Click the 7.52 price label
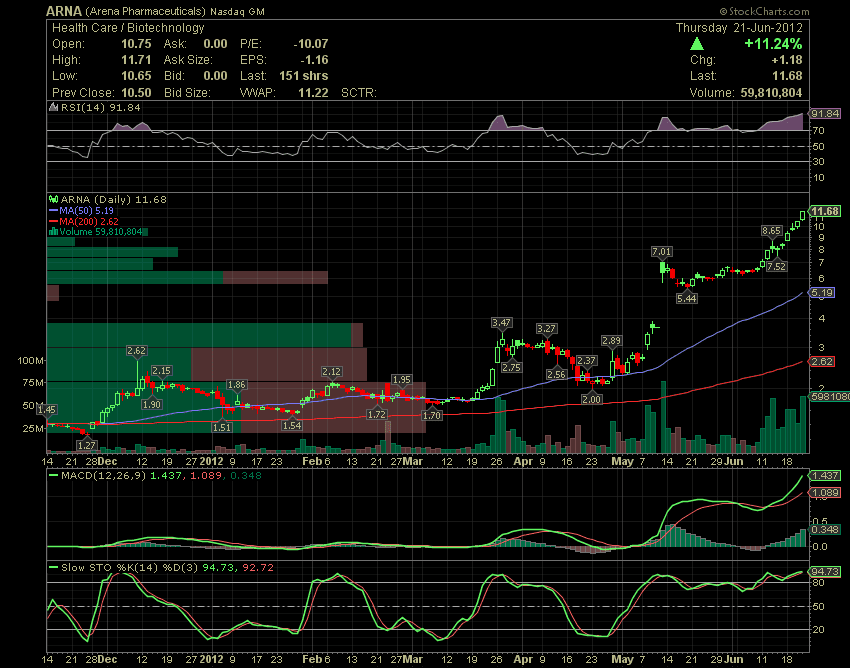This screenshot has width=850, height=668. click(x=777, y=266)
